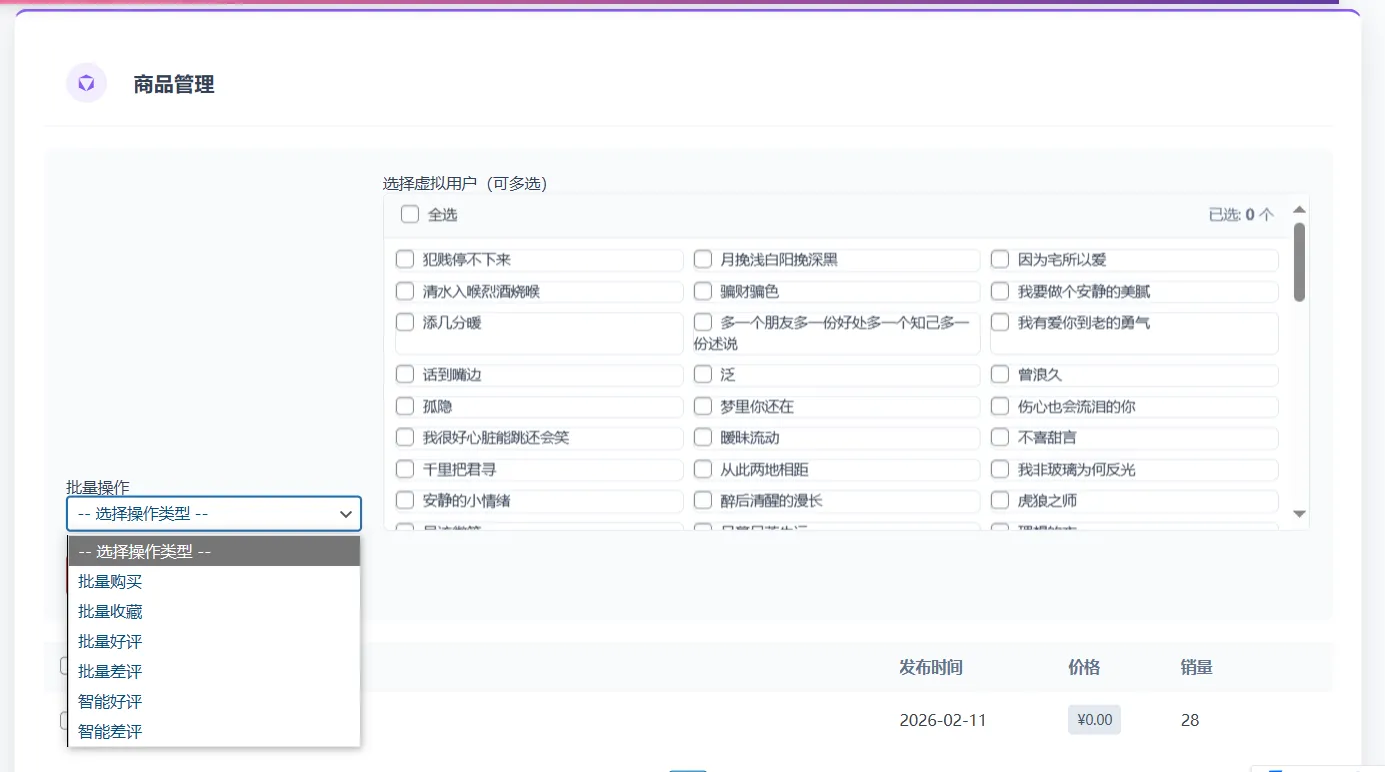Toggle the 全选 select-all checkbox
Screen dimensions: 1385x772
point(410,214)
